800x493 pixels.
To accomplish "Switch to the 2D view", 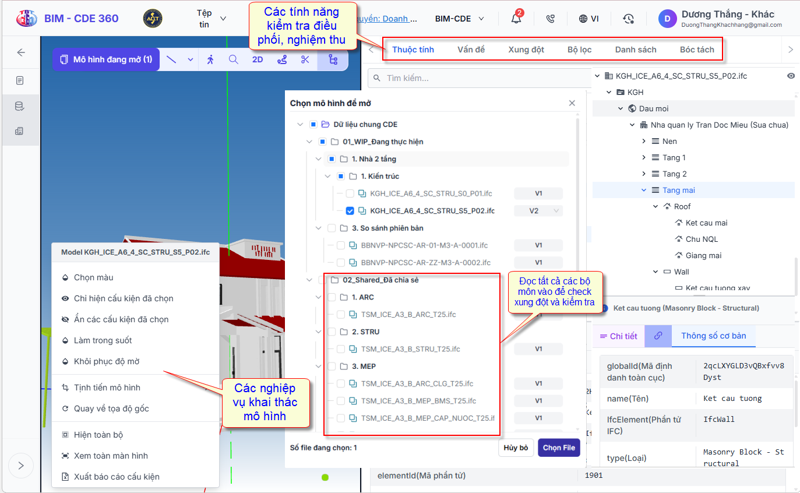I will coord(258,60).
